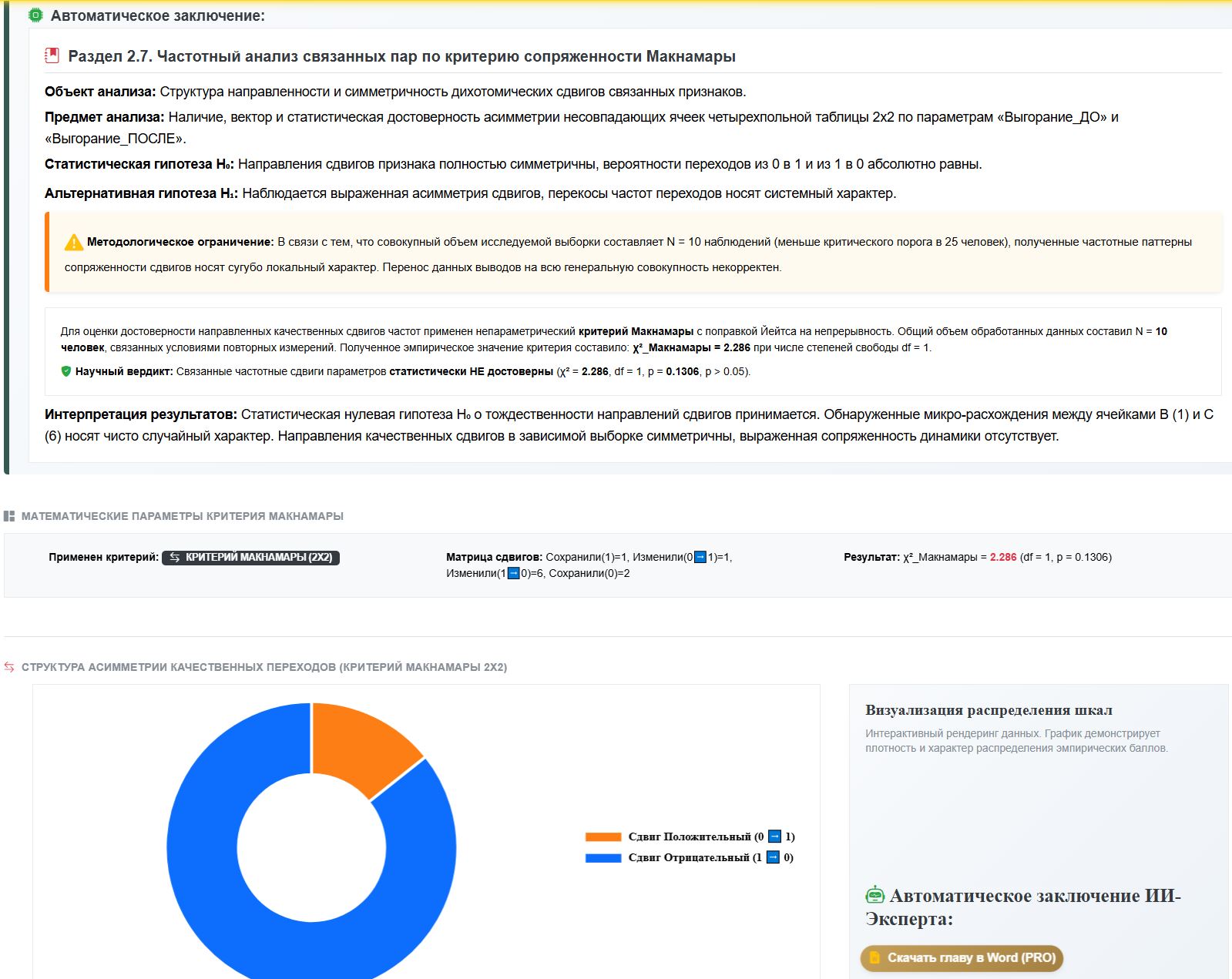Click the label Объект анализа:
1232x979 pixels.
coord(100,92)
